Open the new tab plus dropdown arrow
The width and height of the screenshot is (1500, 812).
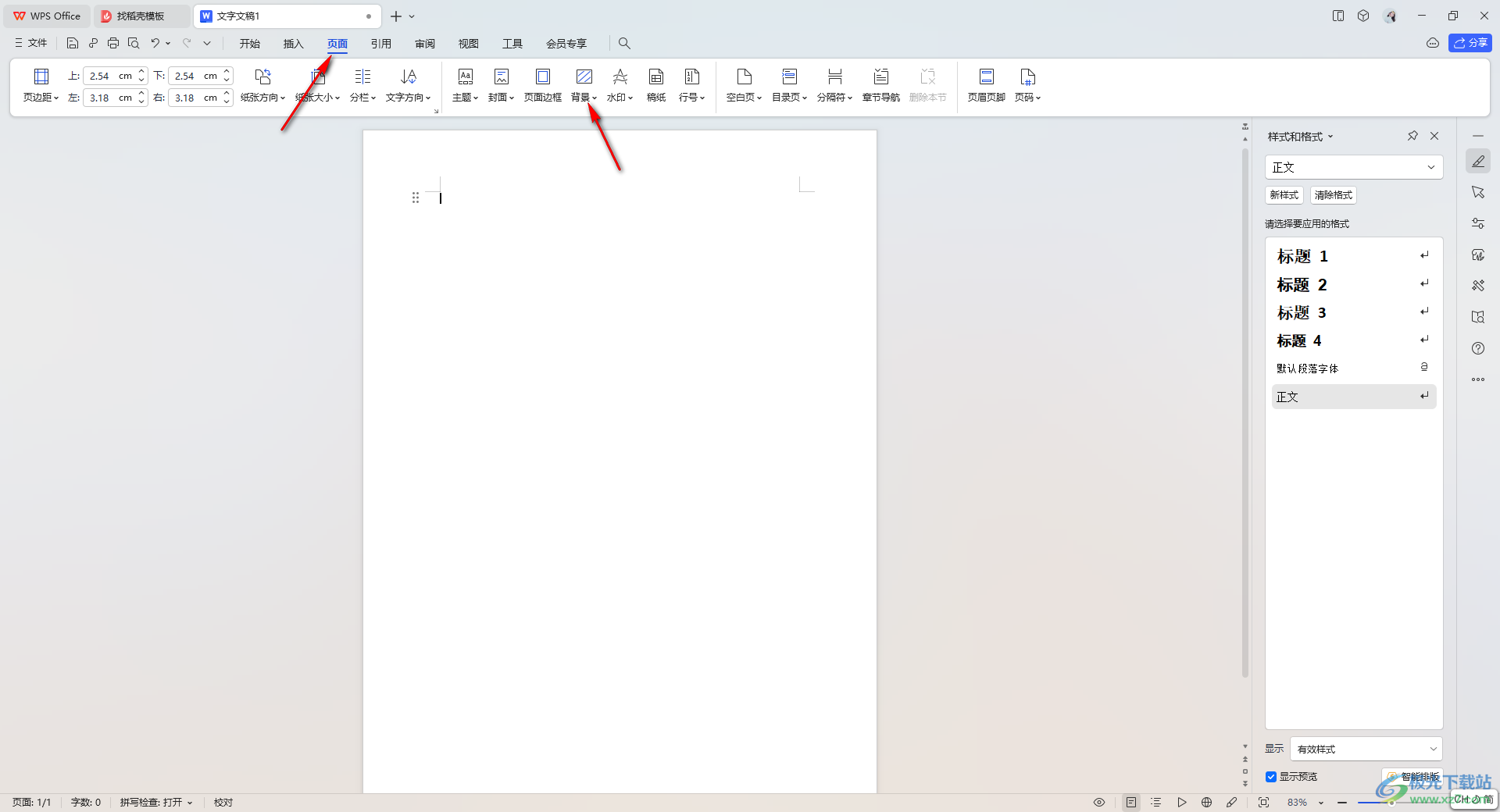click(x=412, y=16)
